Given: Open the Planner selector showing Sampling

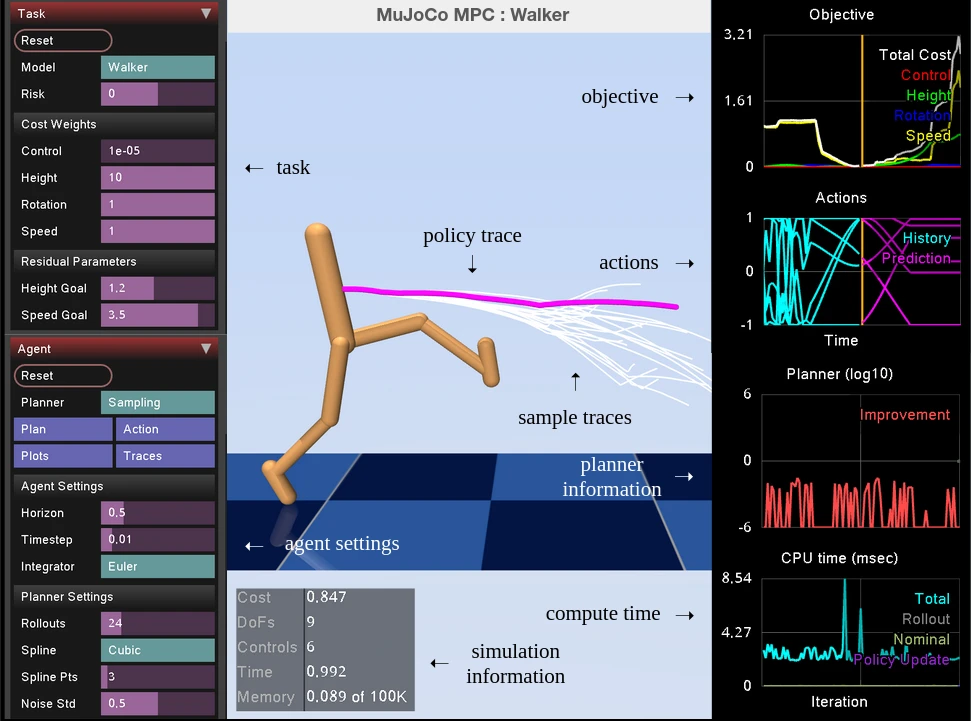Looking at the screenshot, I should (x=158, y=402).
